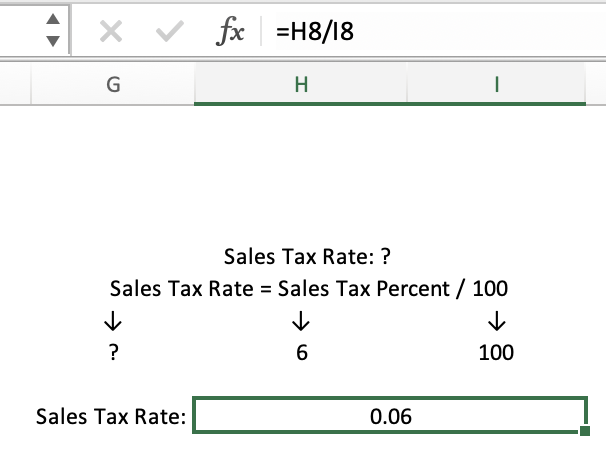Image resolution: width=606 pixels, height=458 pixels.
Task: Click the name box up arrow
Action: pos(57,23)
